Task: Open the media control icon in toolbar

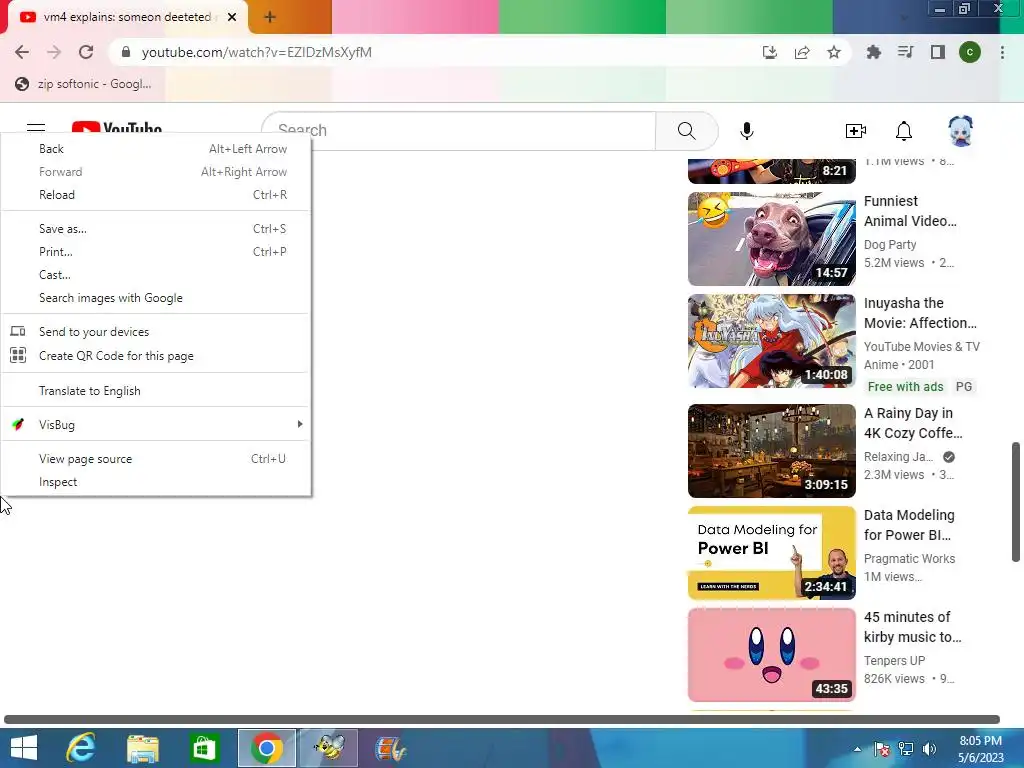Action: pos(905,52)
